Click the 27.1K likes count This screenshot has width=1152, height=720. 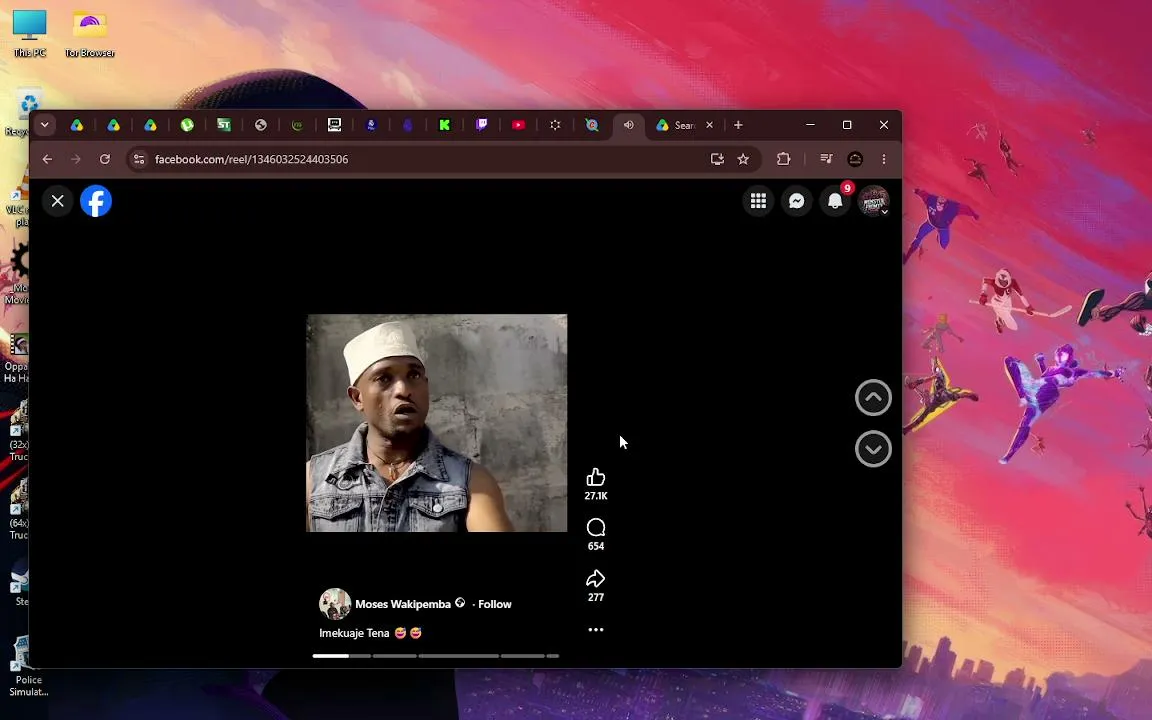[x=596, y=496]
